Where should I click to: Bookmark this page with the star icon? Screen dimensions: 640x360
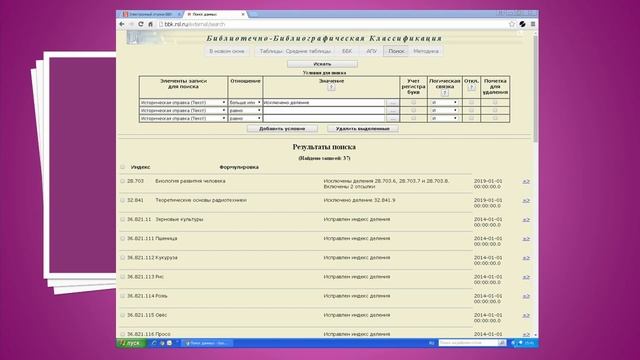click(x=512, y=24)
